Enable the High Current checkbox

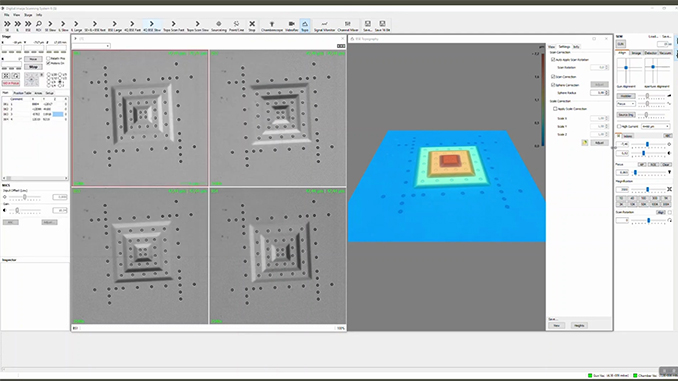coord(619,126)
